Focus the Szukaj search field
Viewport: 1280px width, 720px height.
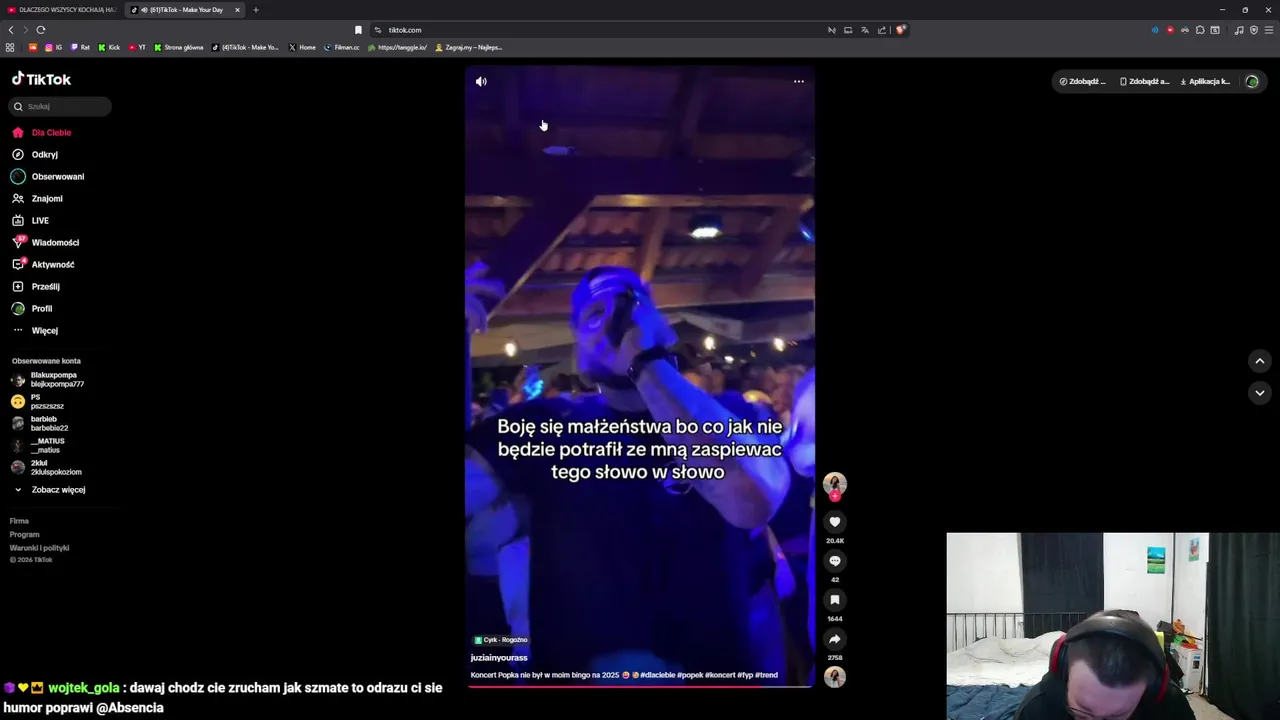(60, 106)
